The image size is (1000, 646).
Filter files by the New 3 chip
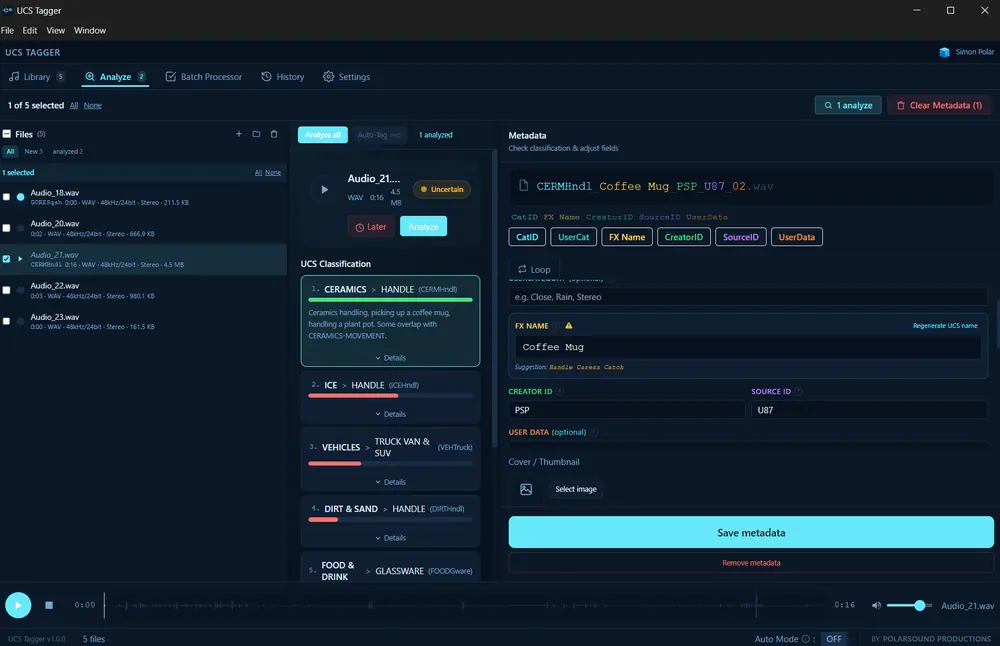click(x=33, y=152)
